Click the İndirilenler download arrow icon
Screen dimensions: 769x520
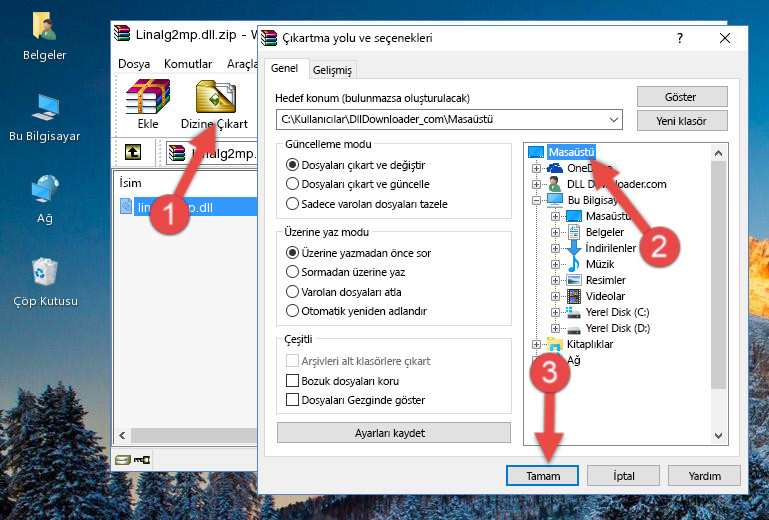[x=573, y=248]
